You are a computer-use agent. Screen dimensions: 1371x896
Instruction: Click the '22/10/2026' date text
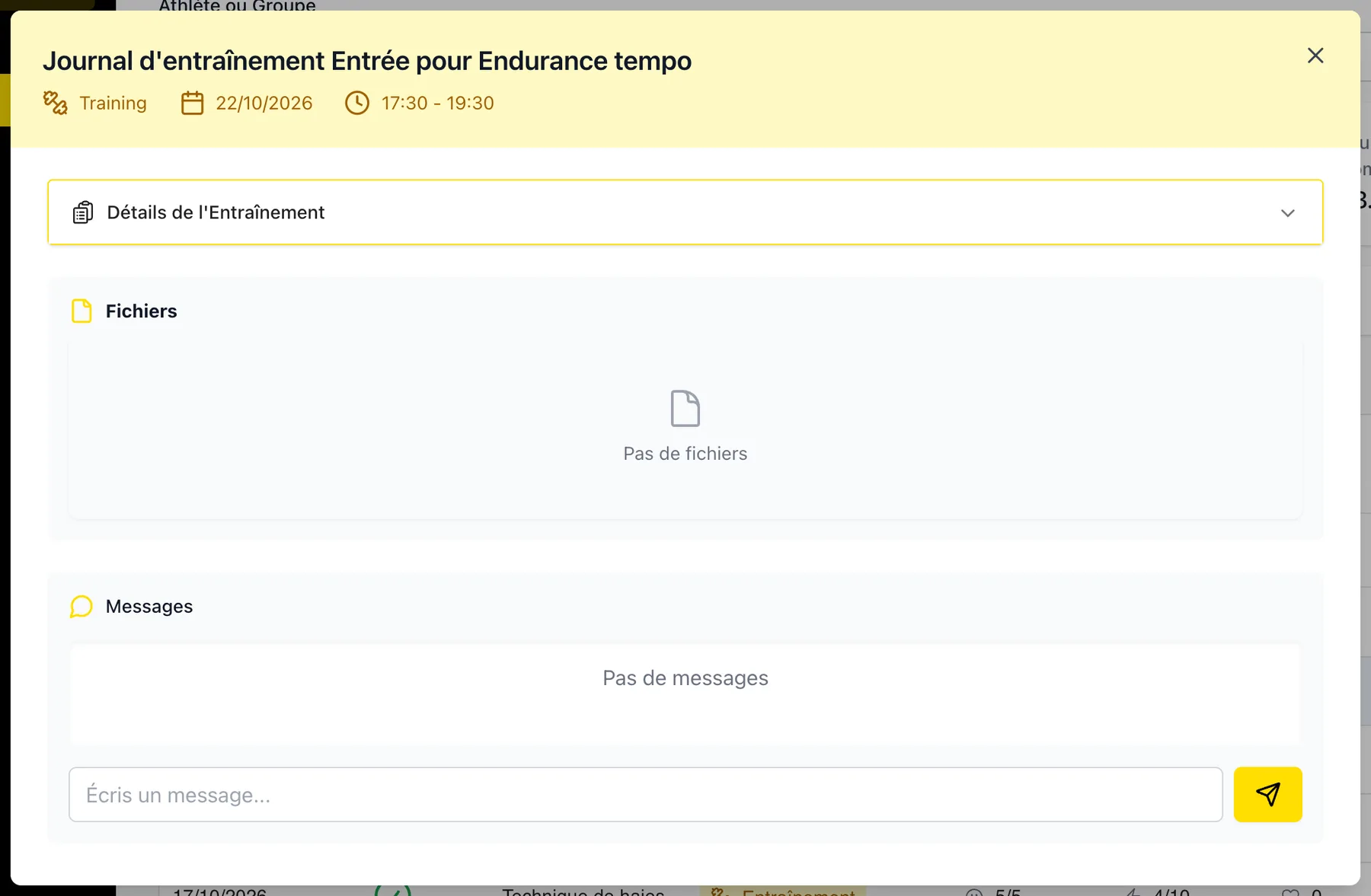(264, 103)
